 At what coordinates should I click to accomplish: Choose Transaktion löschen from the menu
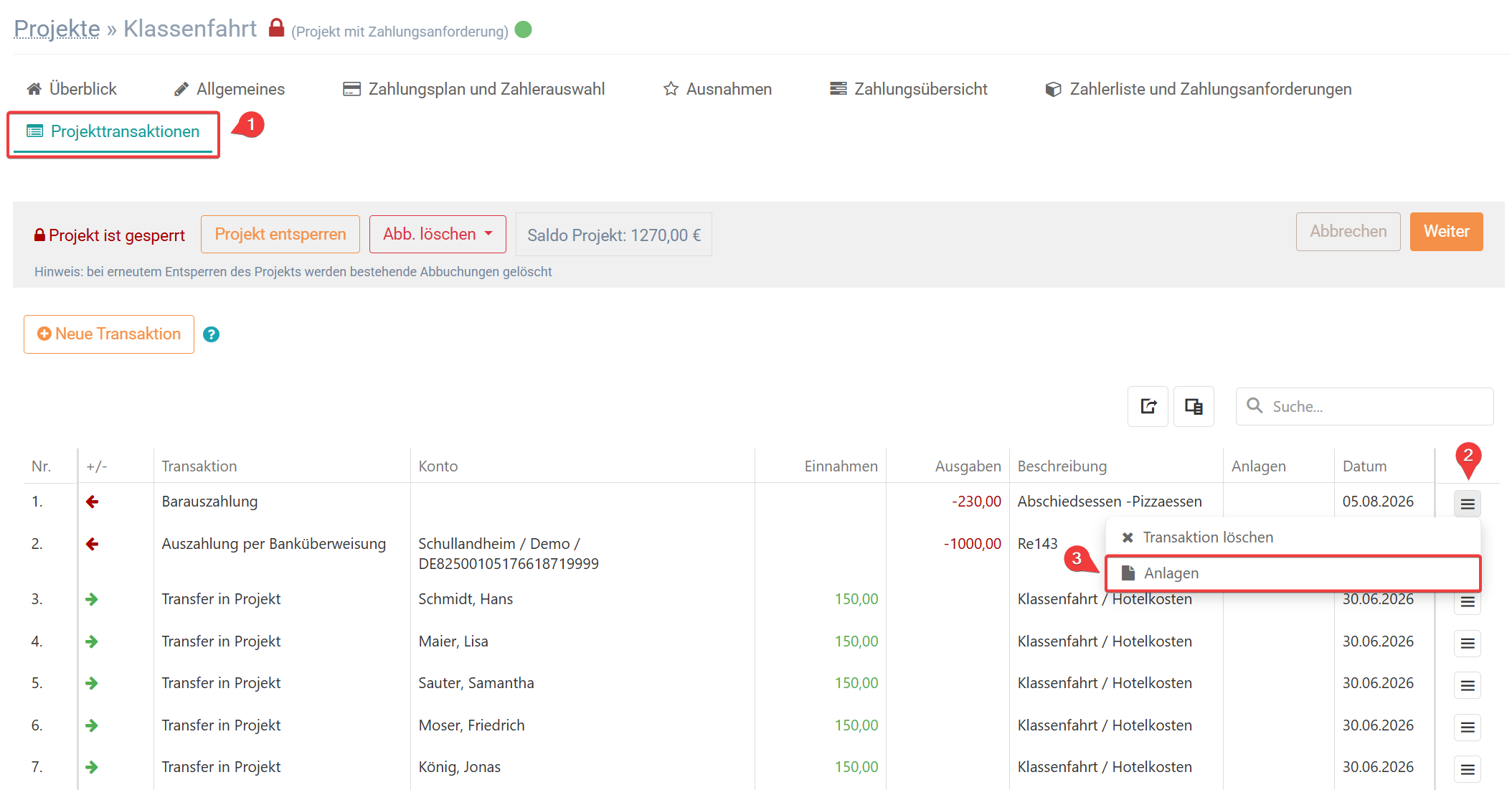(x=1293, y=537)
